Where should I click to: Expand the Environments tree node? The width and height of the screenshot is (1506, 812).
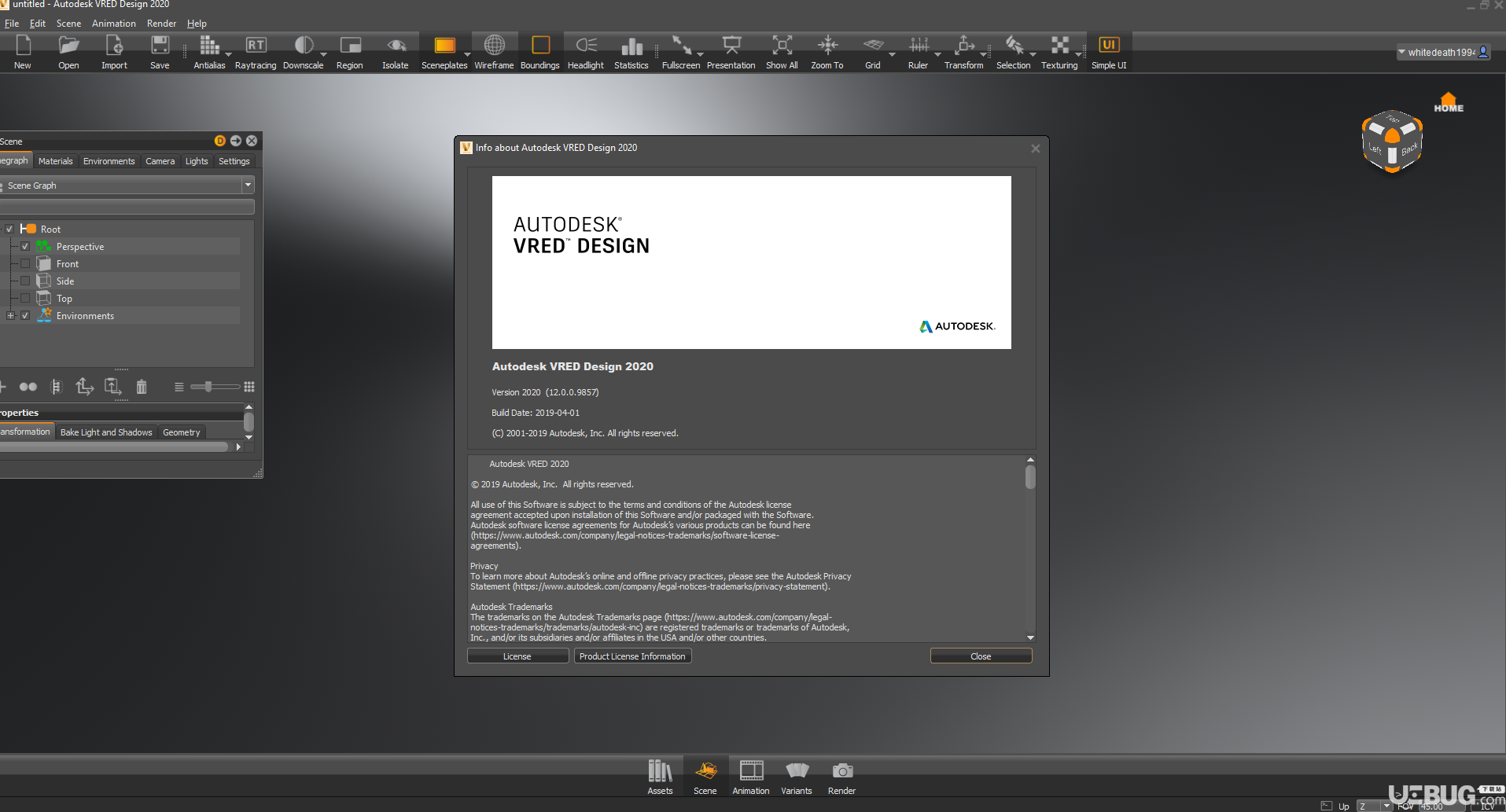point(10,315)
